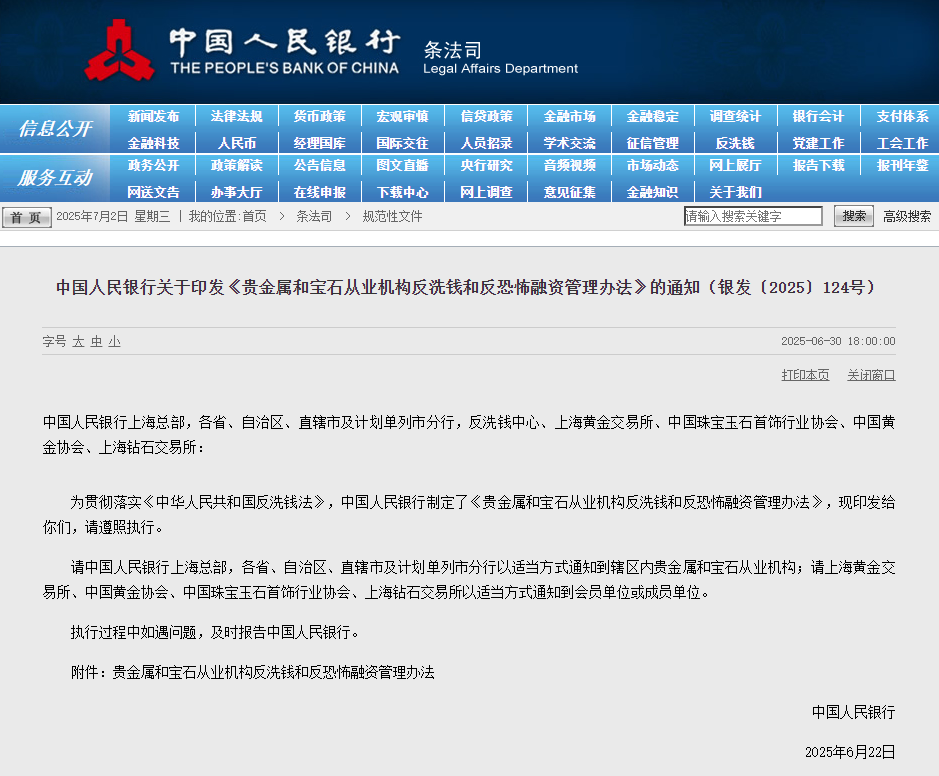Follow the 条法司 breadcrumb link
Image resolution: width=939 pixels, height=776 pixels.
(x=314, y=216)
